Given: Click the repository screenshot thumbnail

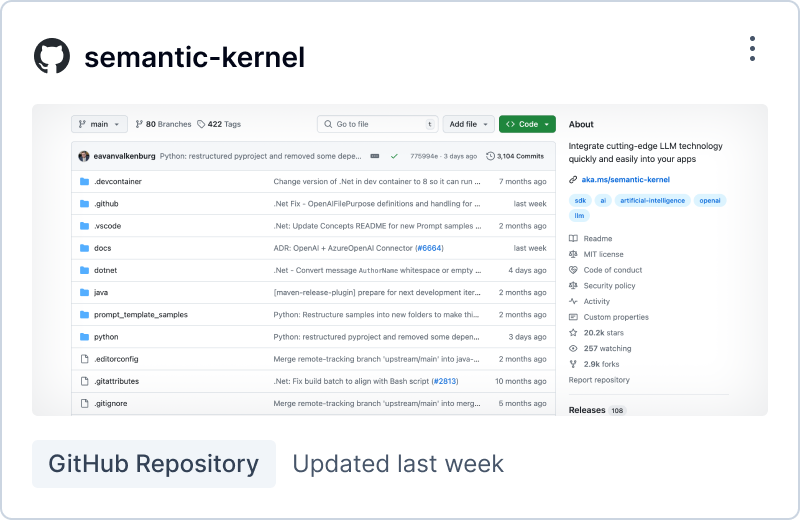Looking at the screenshot, I should click(x=400, y=259).
